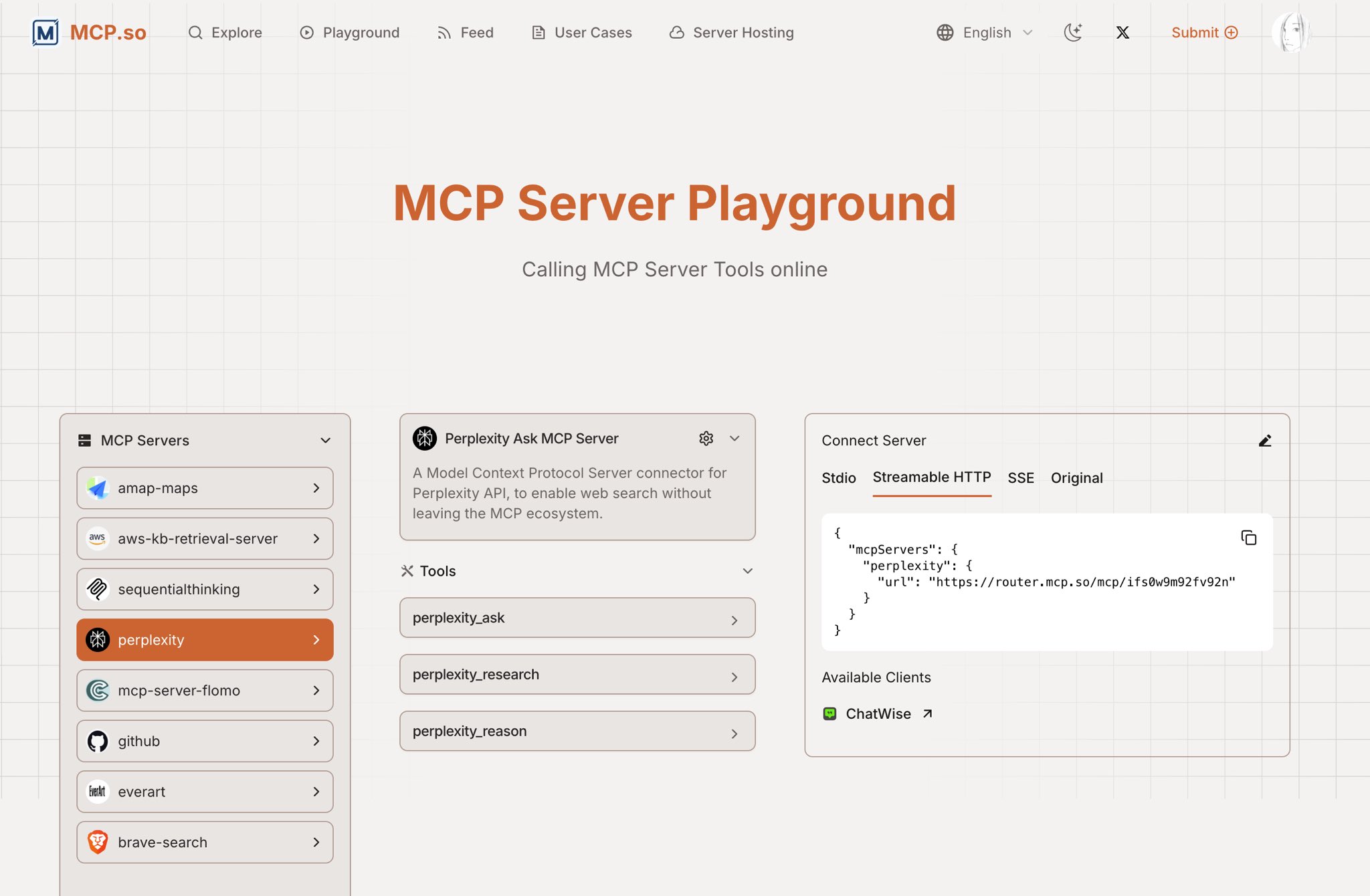1370x896 pixels.
Task: Open the user avatar profile
Action: pos(1290,32)
